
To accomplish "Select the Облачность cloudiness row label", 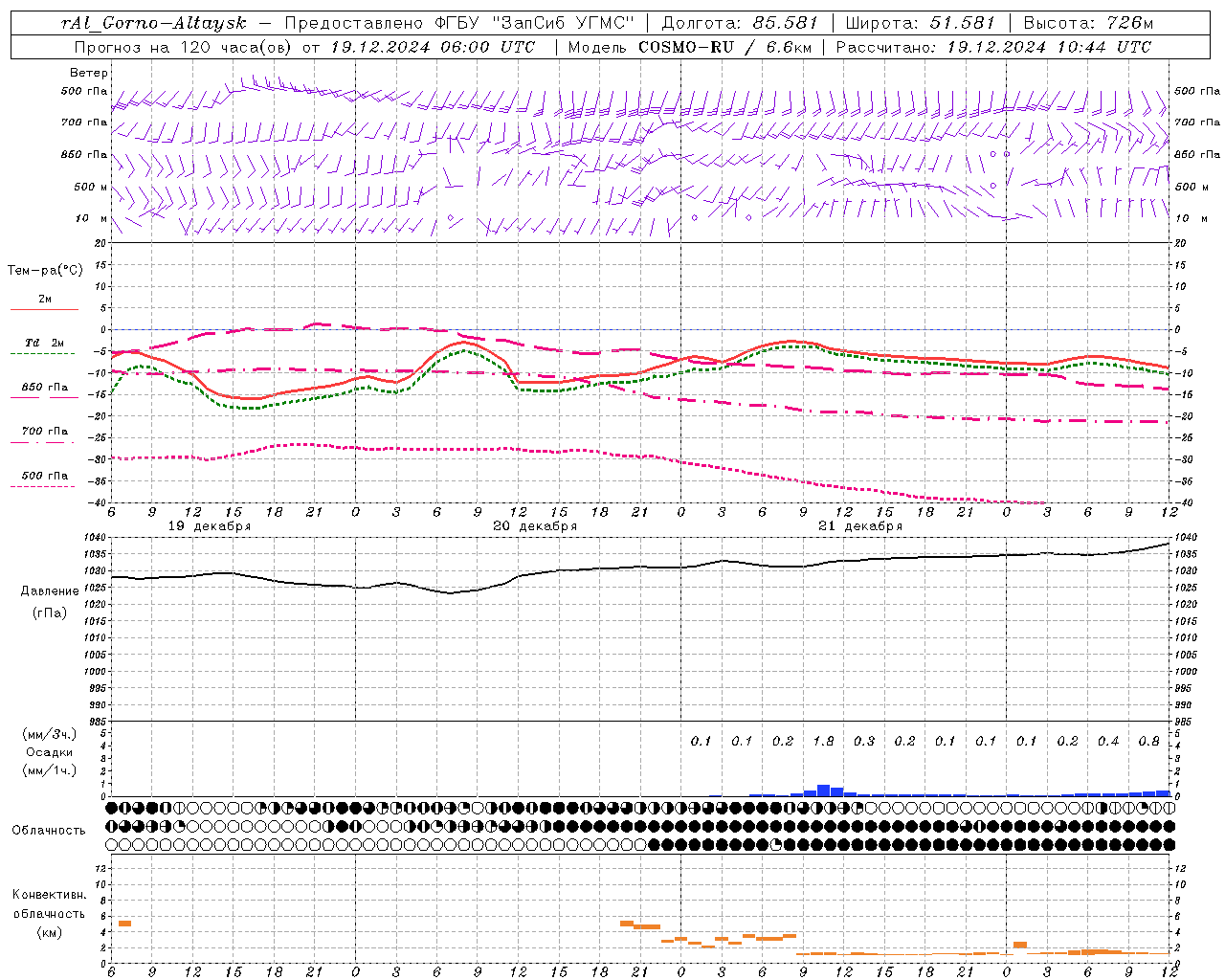I will tap(49, 831).
